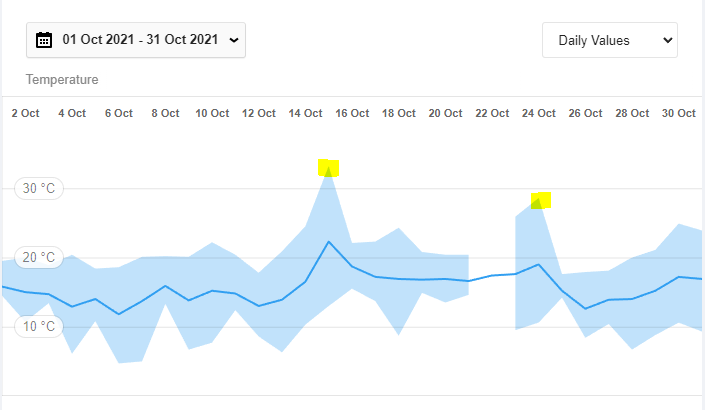Click the calendar icon in date picker
Viewport: 705px width, 410px height.
(44, 40)
